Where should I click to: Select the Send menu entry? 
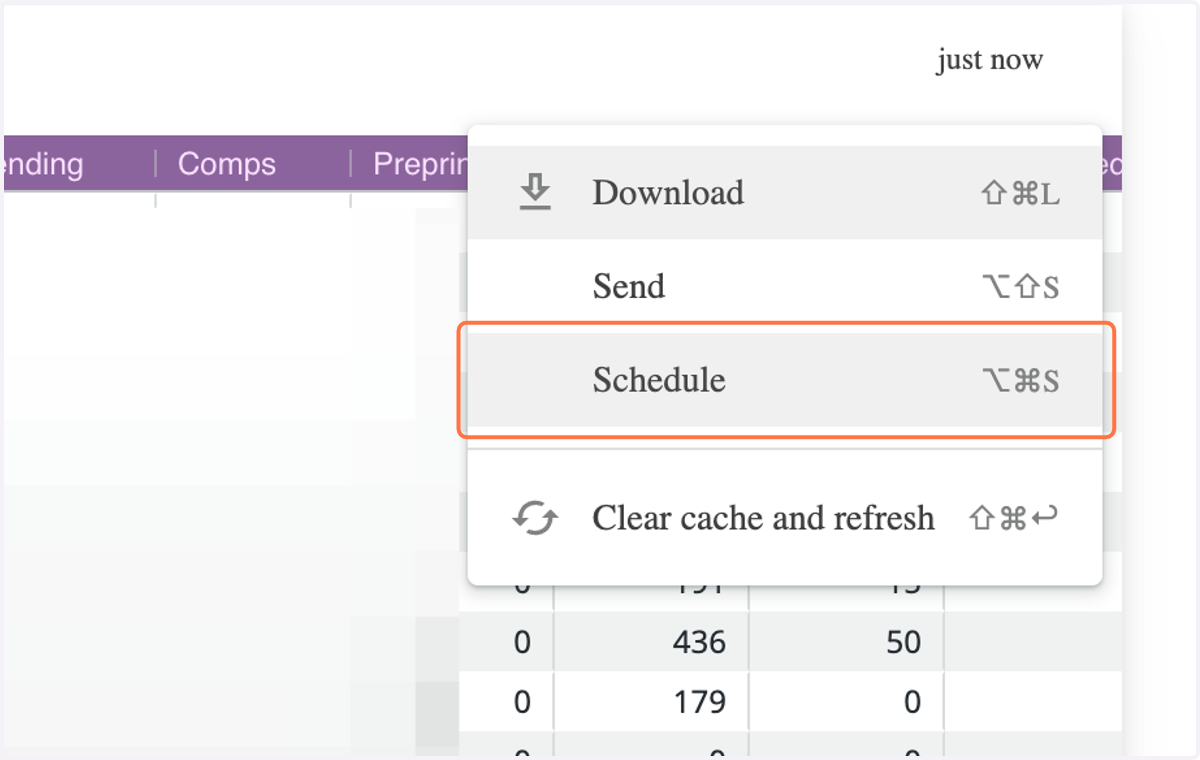pos(785,286)
